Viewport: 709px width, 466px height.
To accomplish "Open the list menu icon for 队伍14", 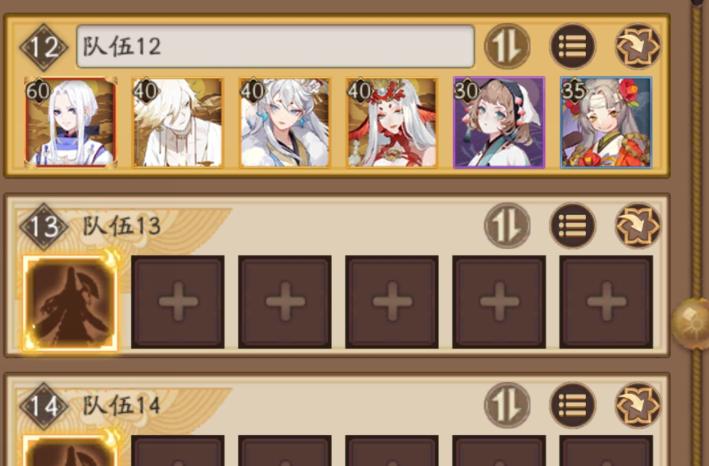I will coord(572,405).
